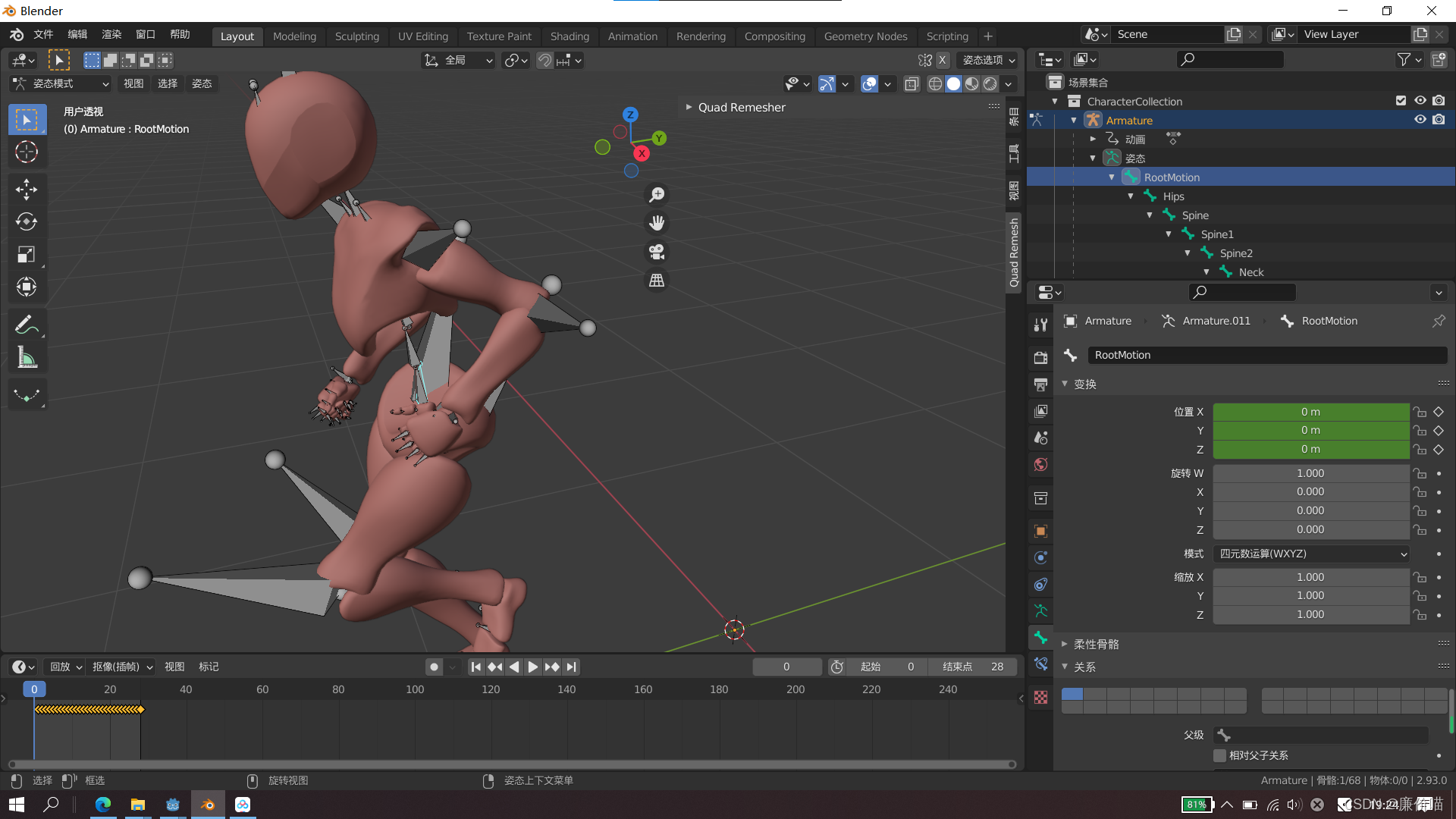Open the 回放 playback dropdown

65,667
